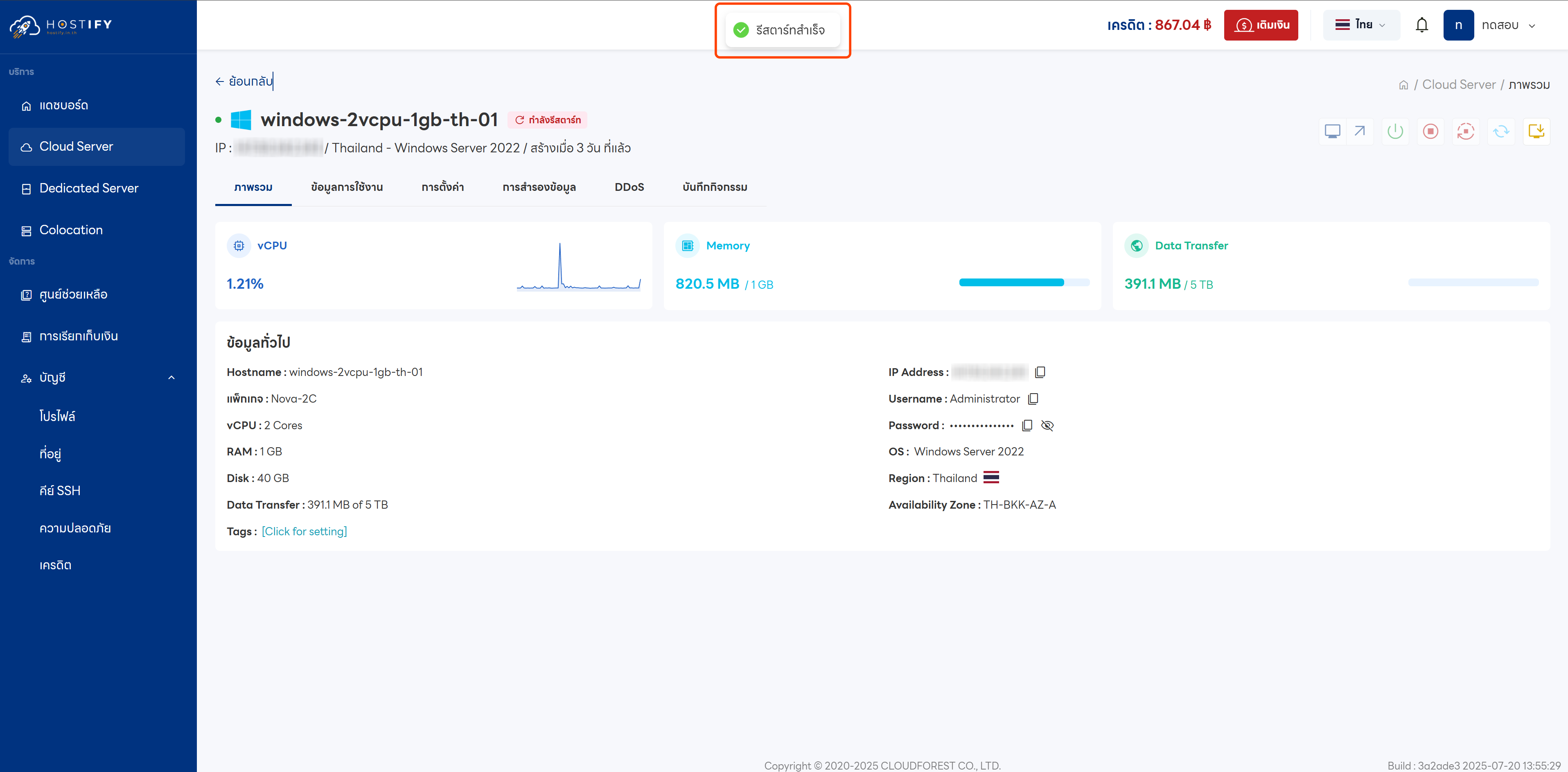Click the breadcrumb home icon
This screenshot has width=1568, height=772.
(1403, 85)
